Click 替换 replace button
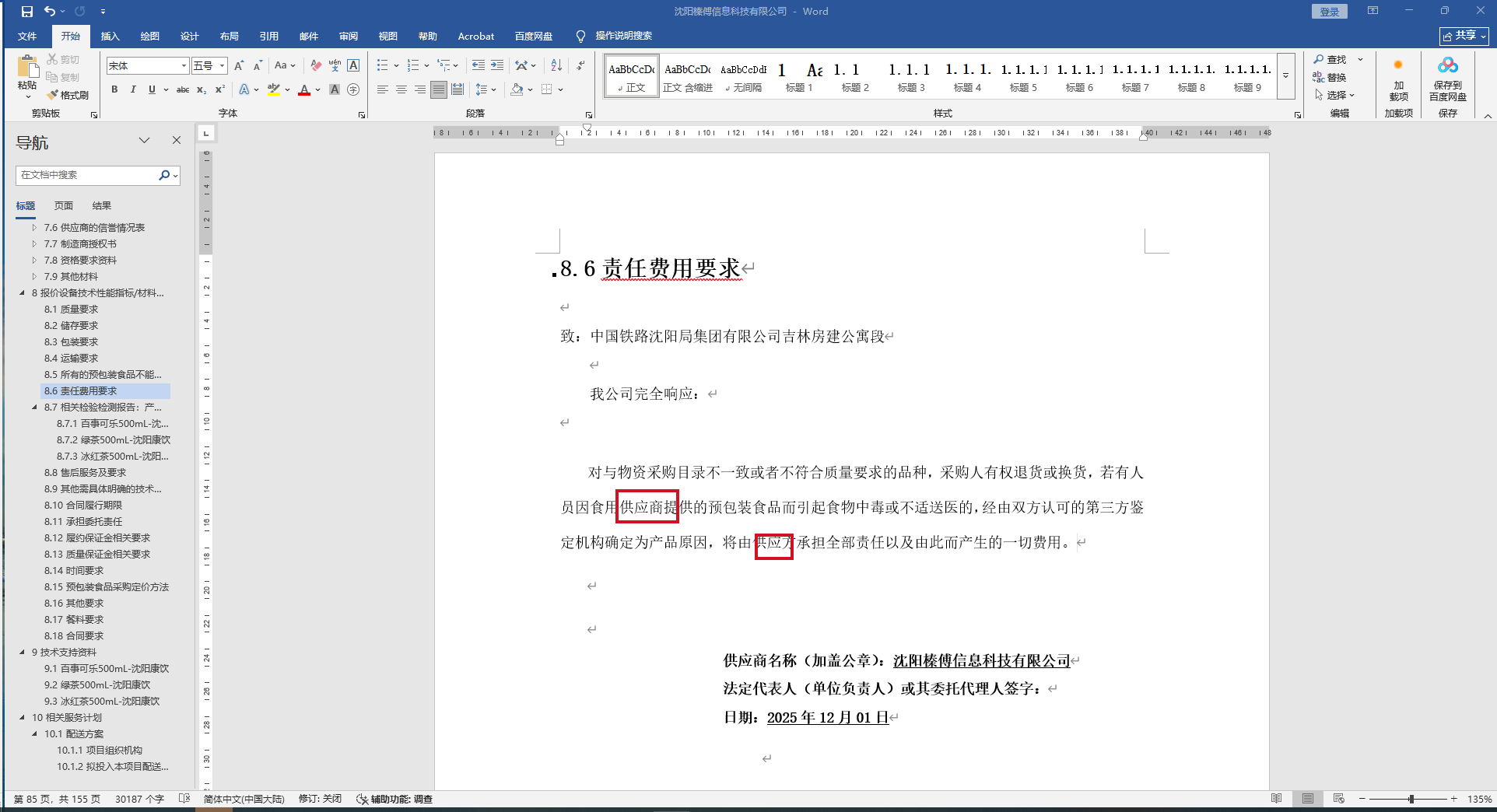The height and width of the screenshot is (812, 1497). [1330, 77]
